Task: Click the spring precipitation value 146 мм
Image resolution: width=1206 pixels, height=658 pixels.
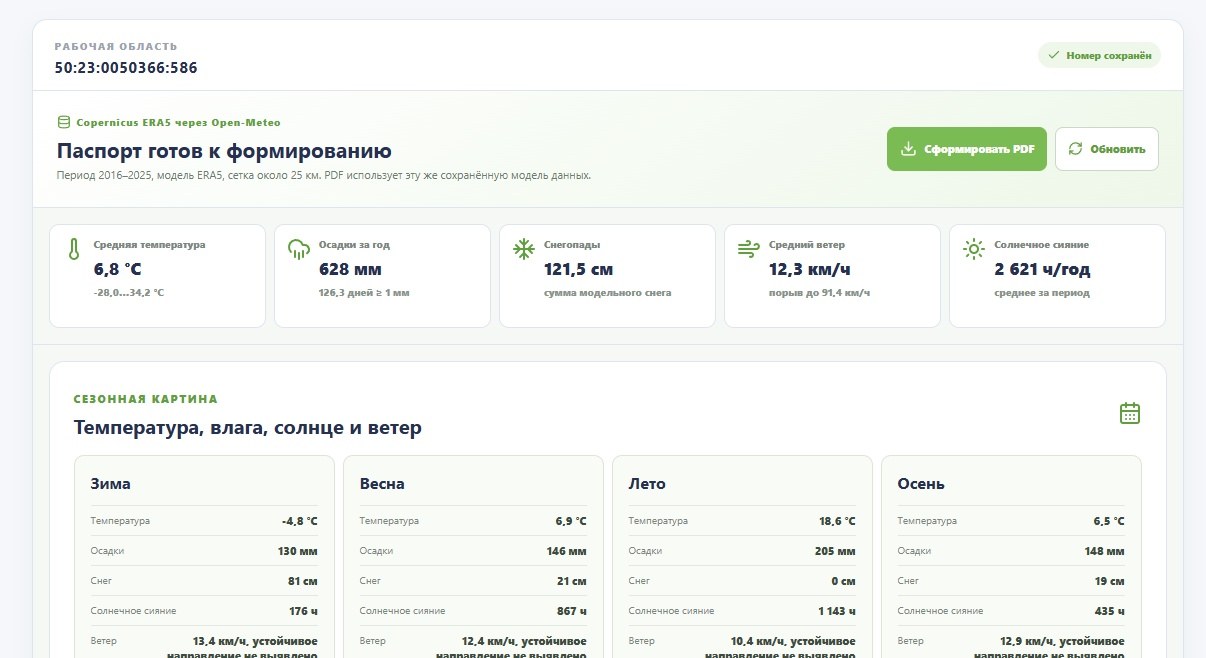Action: (566, 551)
